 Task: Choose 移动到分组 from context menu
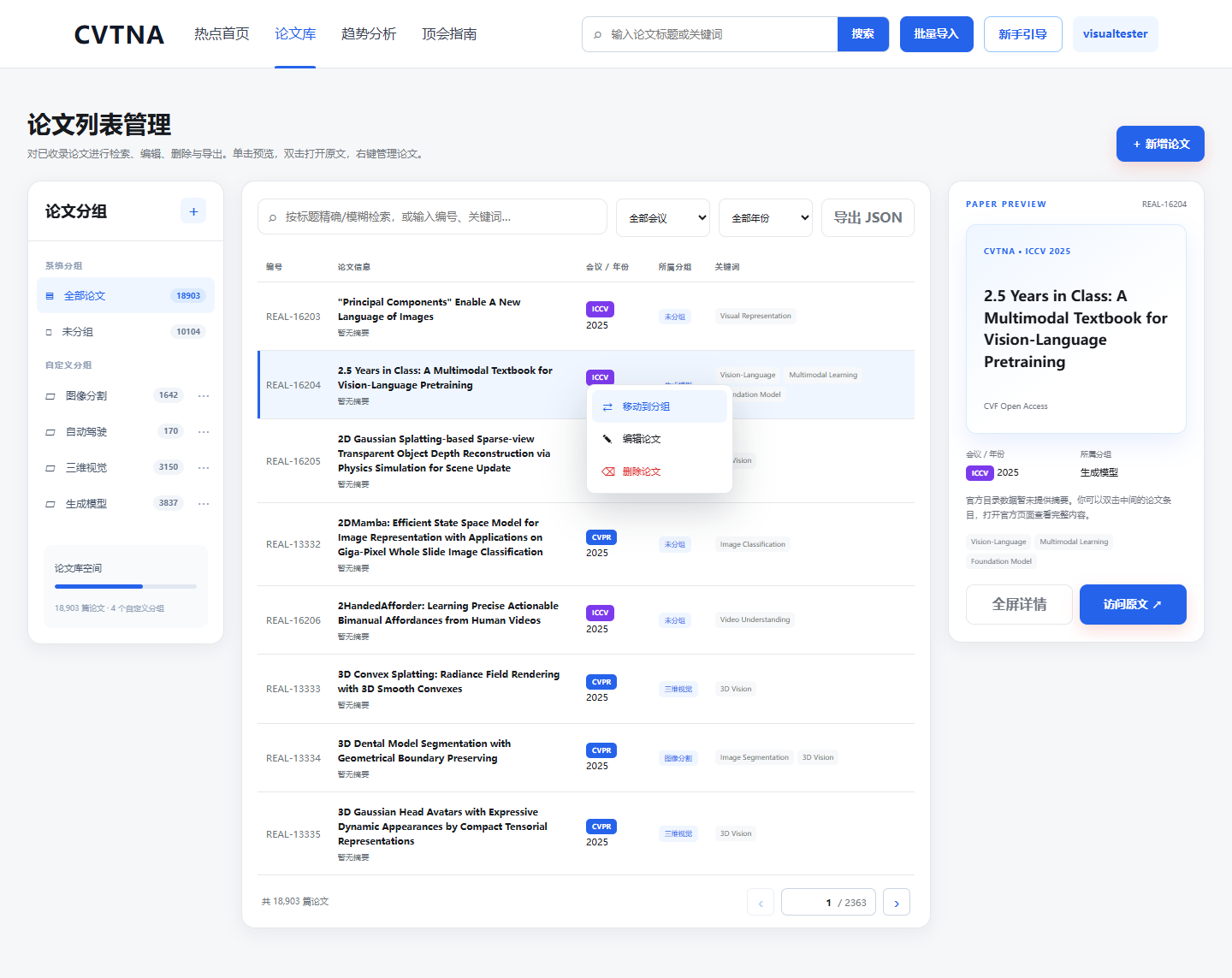point(660,406)
